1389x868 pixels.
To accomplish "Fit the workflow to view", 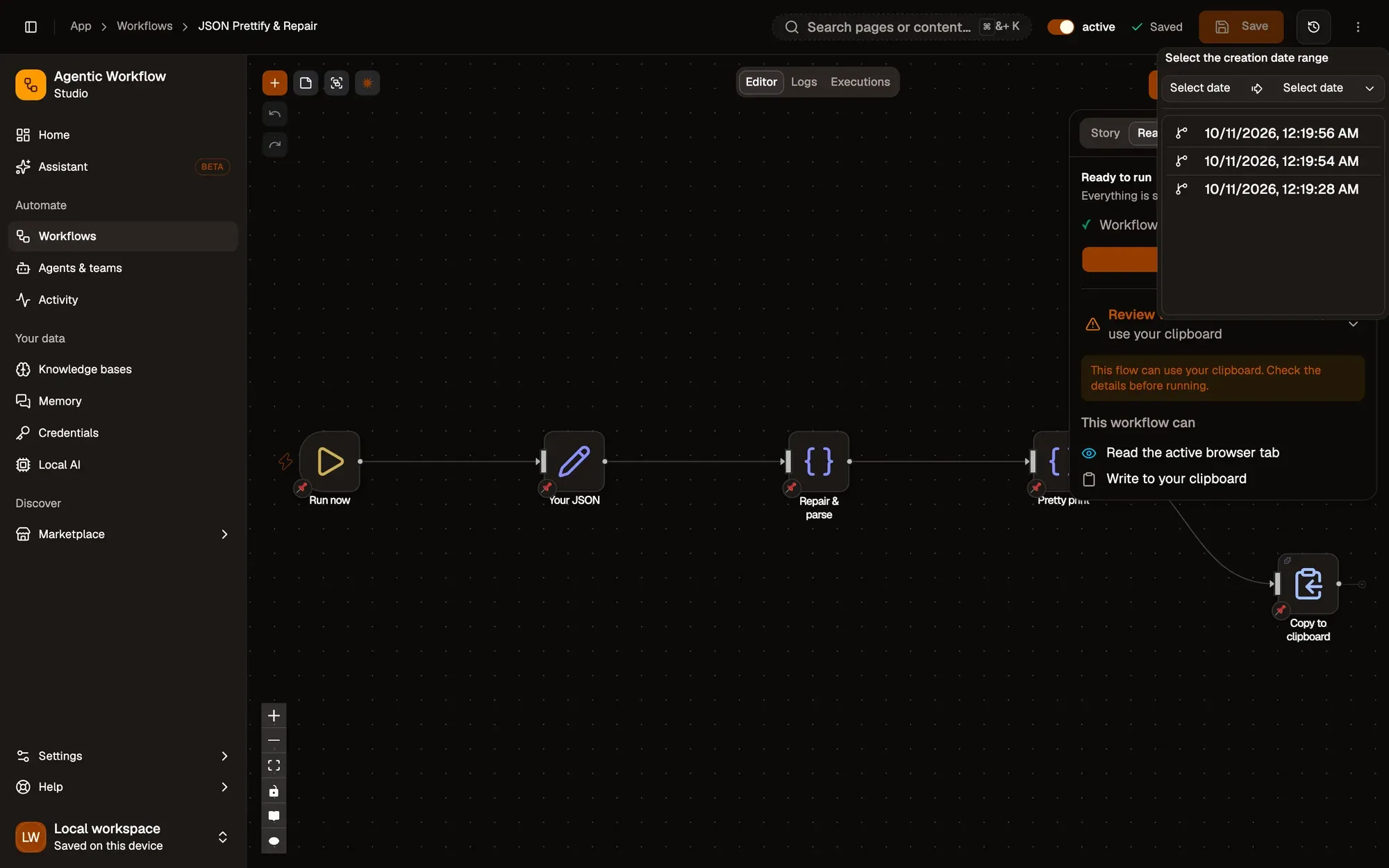I will coord(274,765).
